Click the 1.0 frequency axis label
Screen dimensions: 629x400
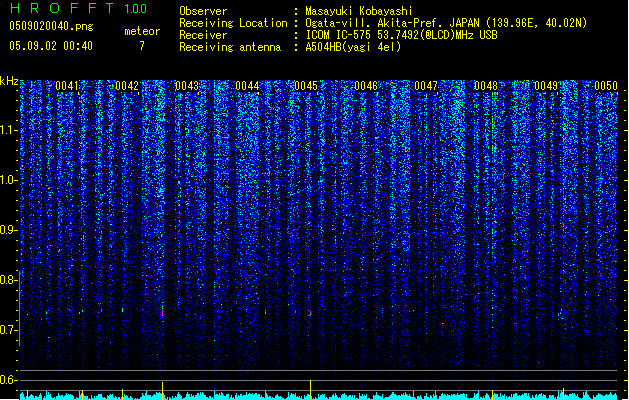coord(8,180)
